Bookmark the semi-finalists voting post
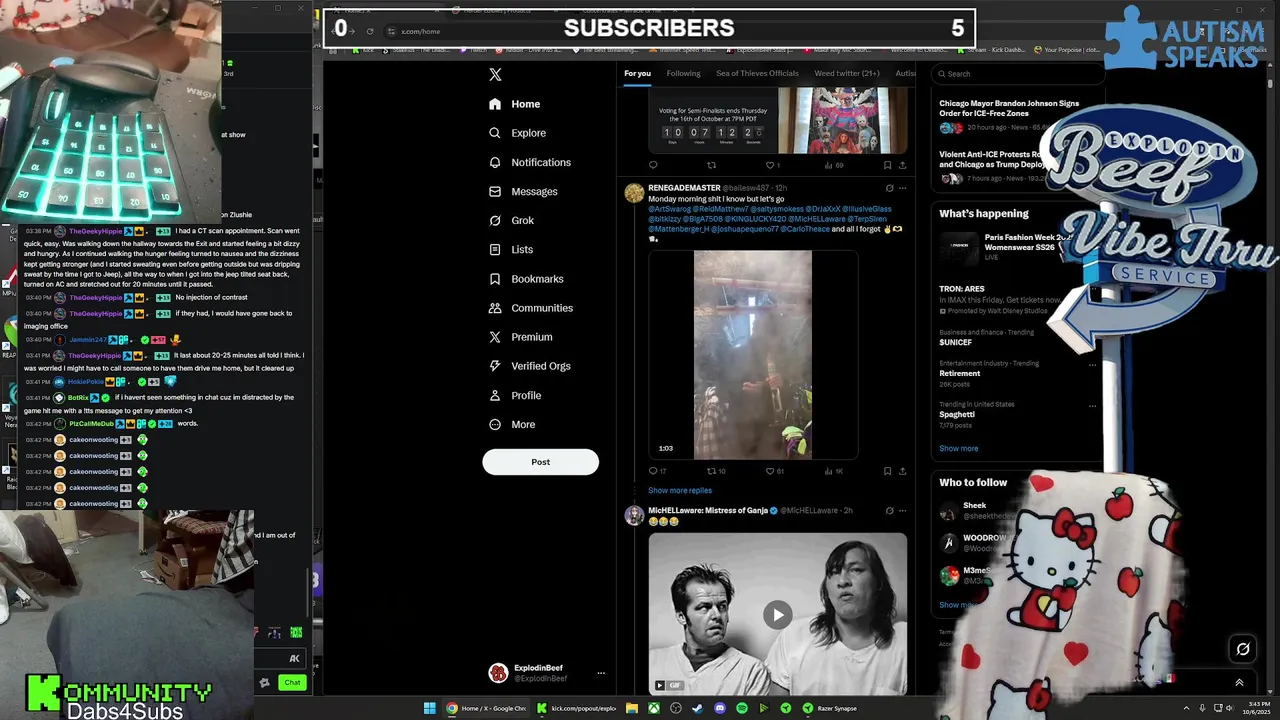The height and width of the screenshot is (720, 1280). [887, 165]
